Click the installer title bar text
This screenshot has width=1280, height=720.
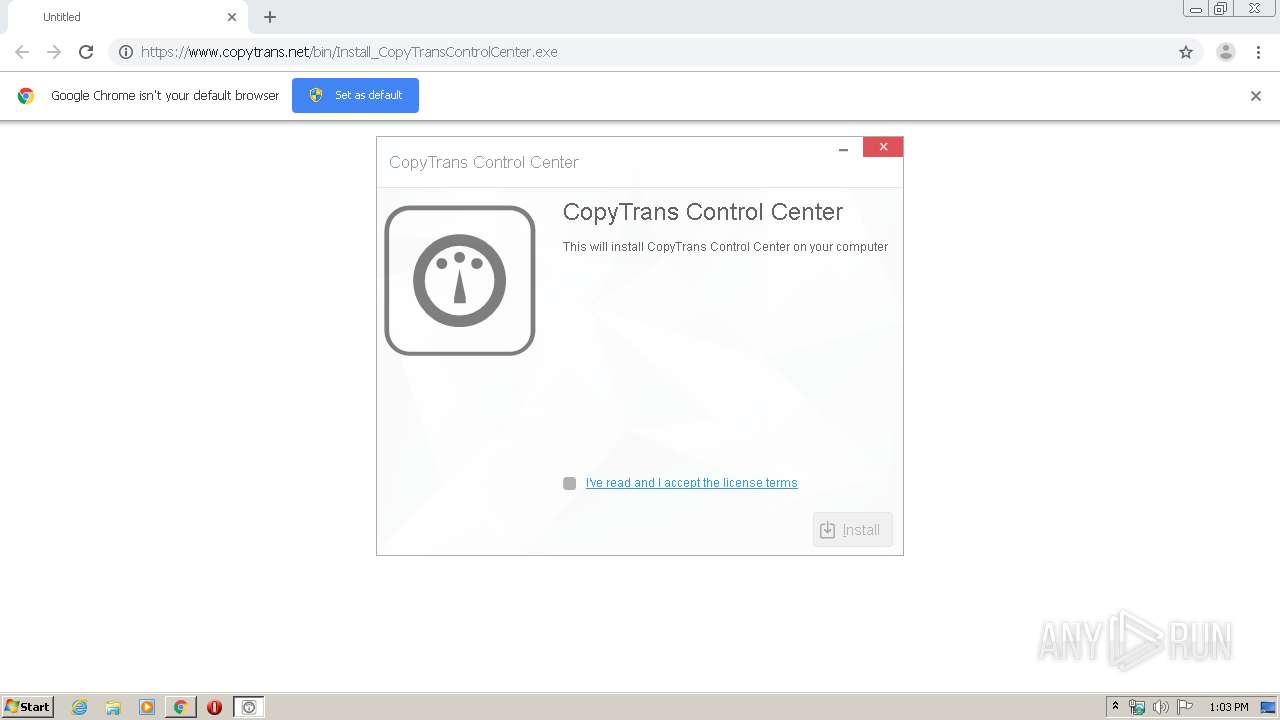coord(484,162)
